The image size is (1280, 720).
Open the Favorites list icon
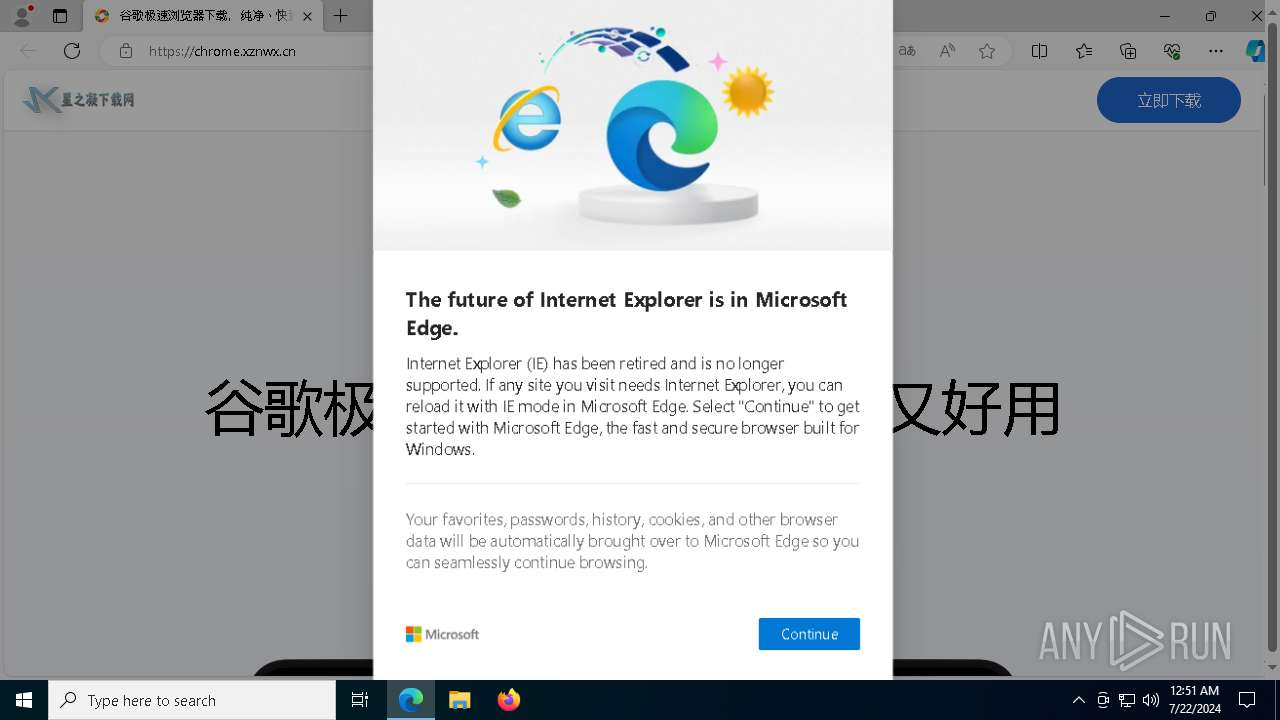click(x=1084, y=51)
